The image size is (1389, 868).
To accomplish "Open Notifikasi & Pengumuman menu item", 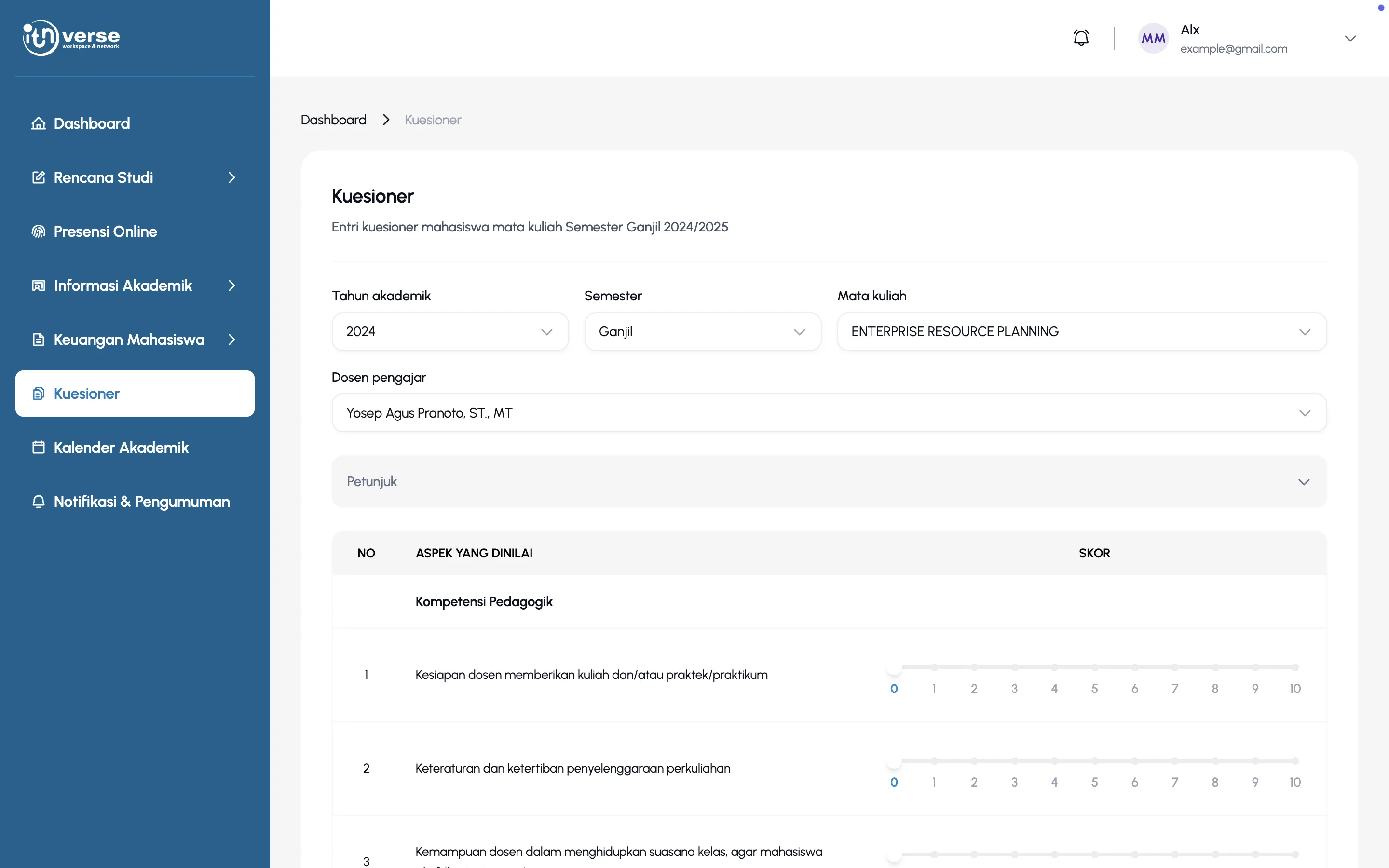I will [135, 501].
